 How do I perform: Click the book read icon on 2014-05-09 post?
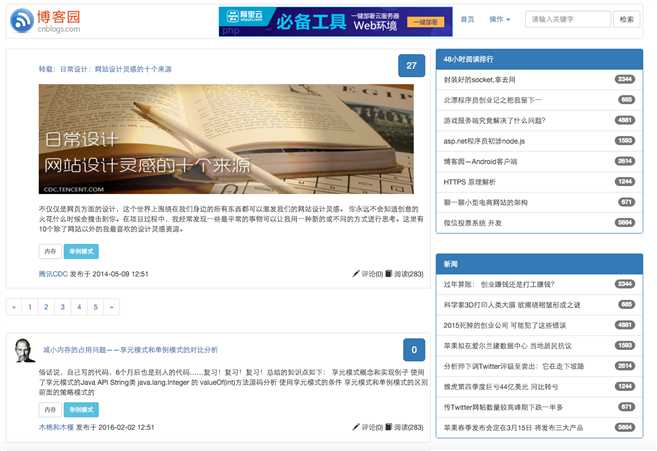(x=388, y=274)
